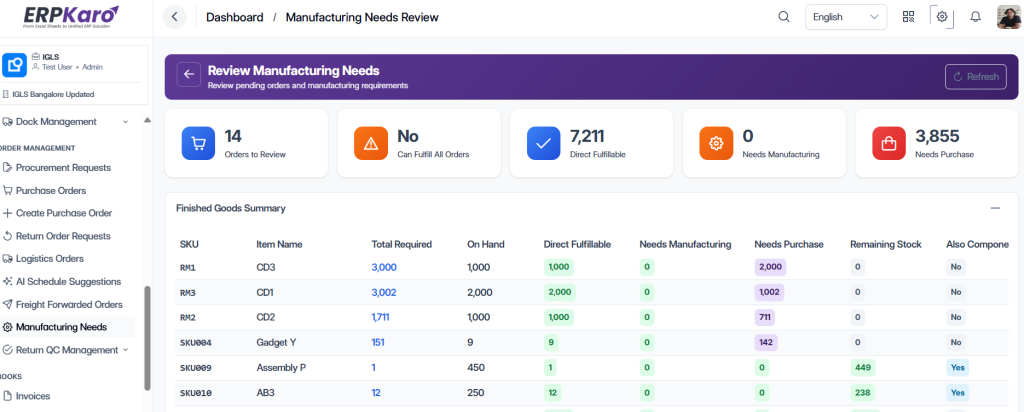Click the sidebar scroll up arrow

point(147,120)
